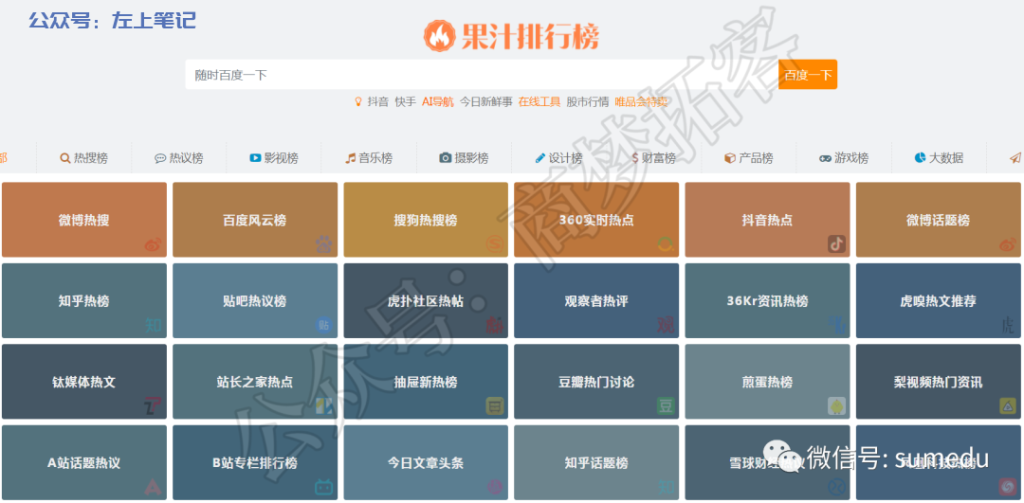Open the 游戏榜 tab
This screenshot has width=1024, height=503.
844,158
